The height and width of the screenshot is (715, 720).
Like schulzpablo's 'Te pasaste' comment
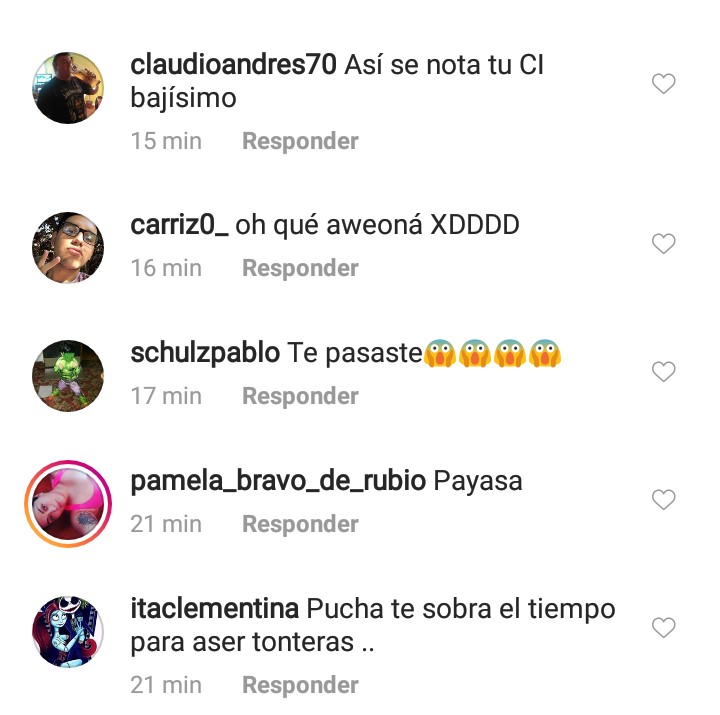[x=664, y=372]
